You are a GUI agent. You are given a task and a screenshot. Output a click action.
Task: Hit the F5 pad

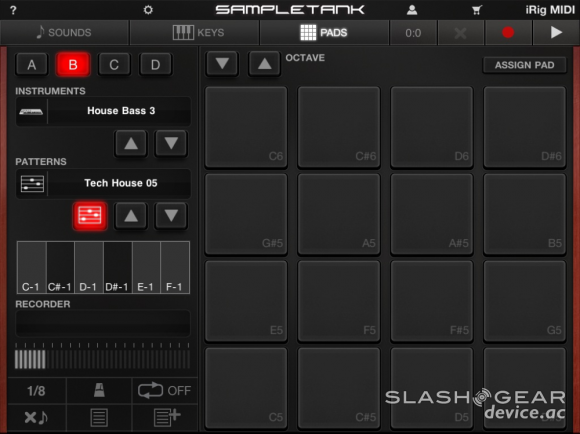[339, 301]
